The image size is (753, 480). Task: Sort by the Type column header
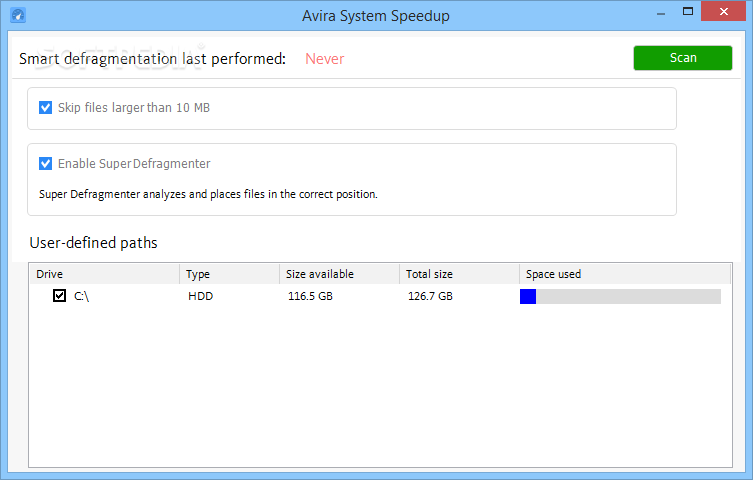tap(230, 274)
